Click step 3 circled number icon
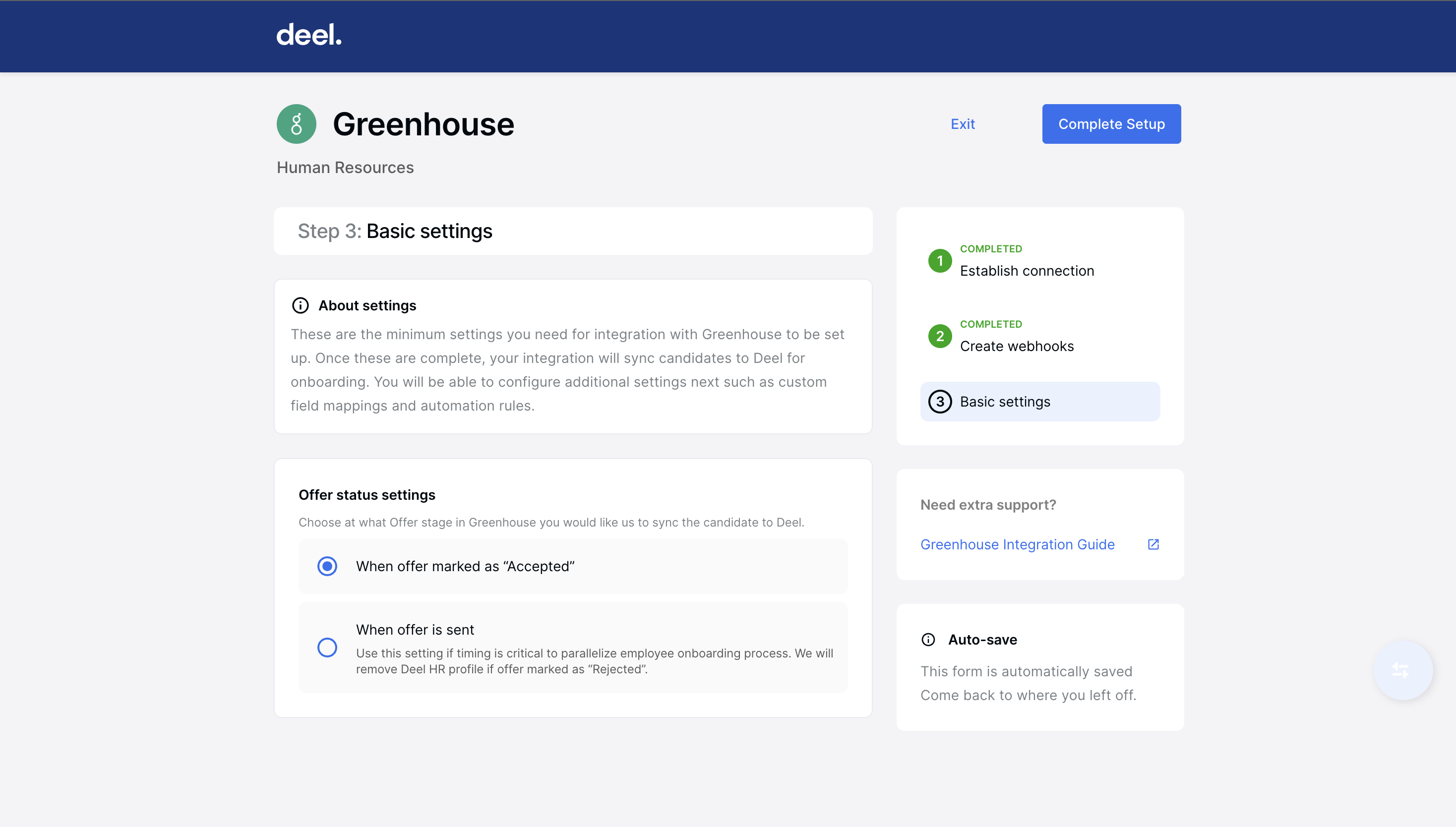 click(940, 402)
